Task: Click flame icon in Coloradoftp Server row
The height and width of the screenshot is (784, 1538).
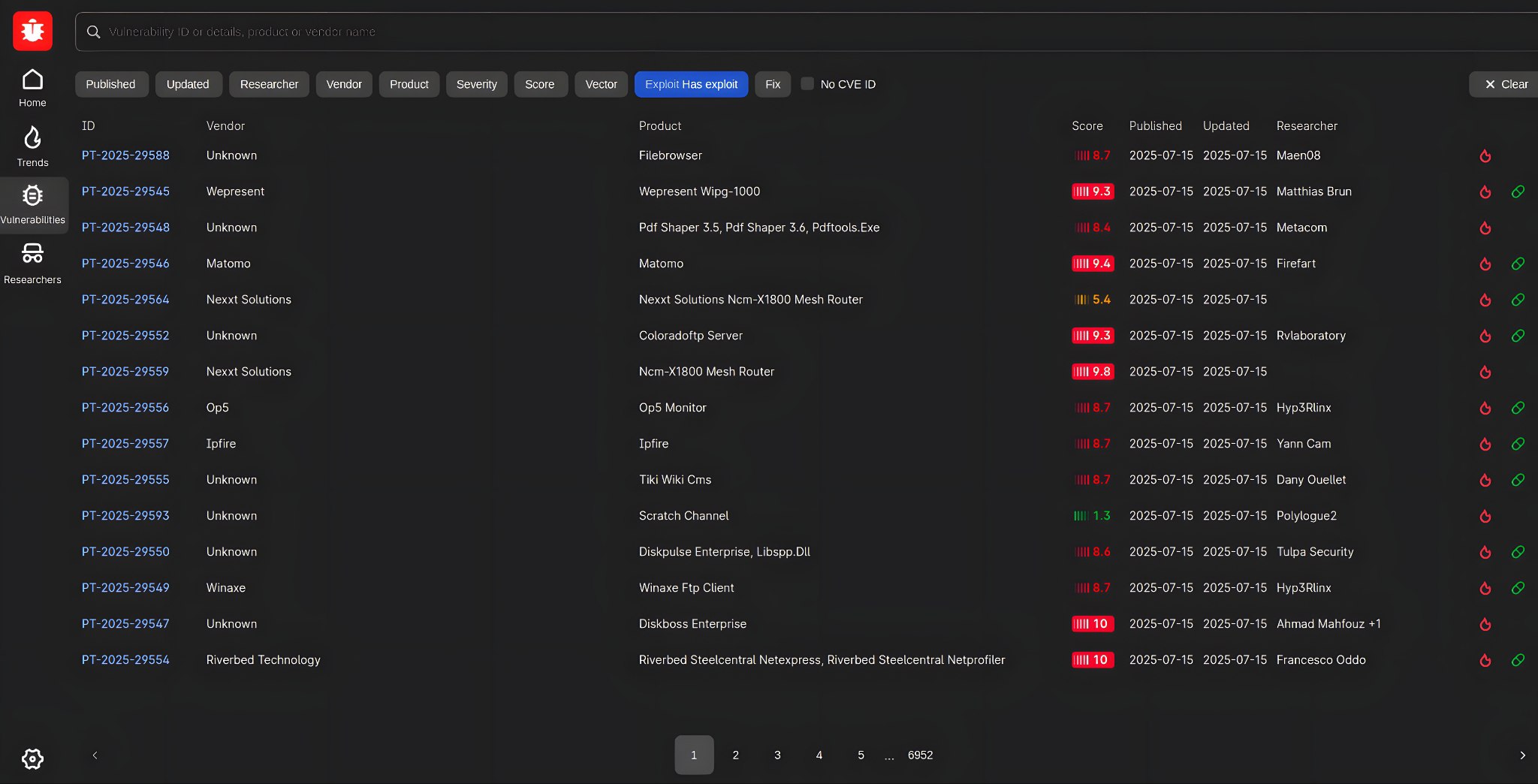Action: pos(1485,336)
